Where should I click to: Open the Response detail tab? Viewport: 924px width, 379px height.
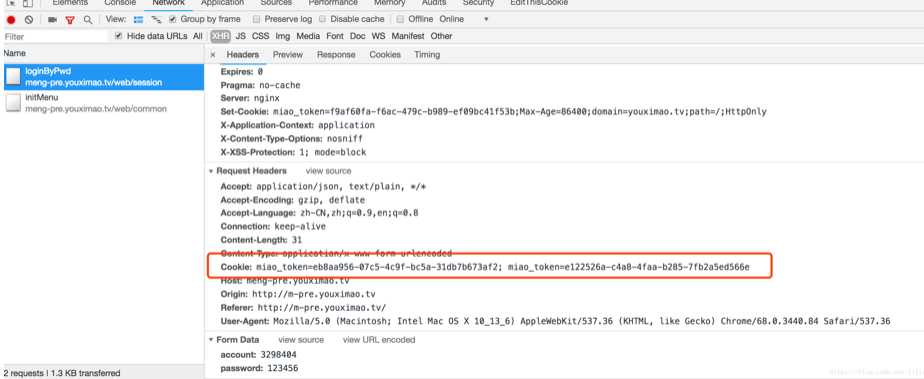(x=336, y=54)
